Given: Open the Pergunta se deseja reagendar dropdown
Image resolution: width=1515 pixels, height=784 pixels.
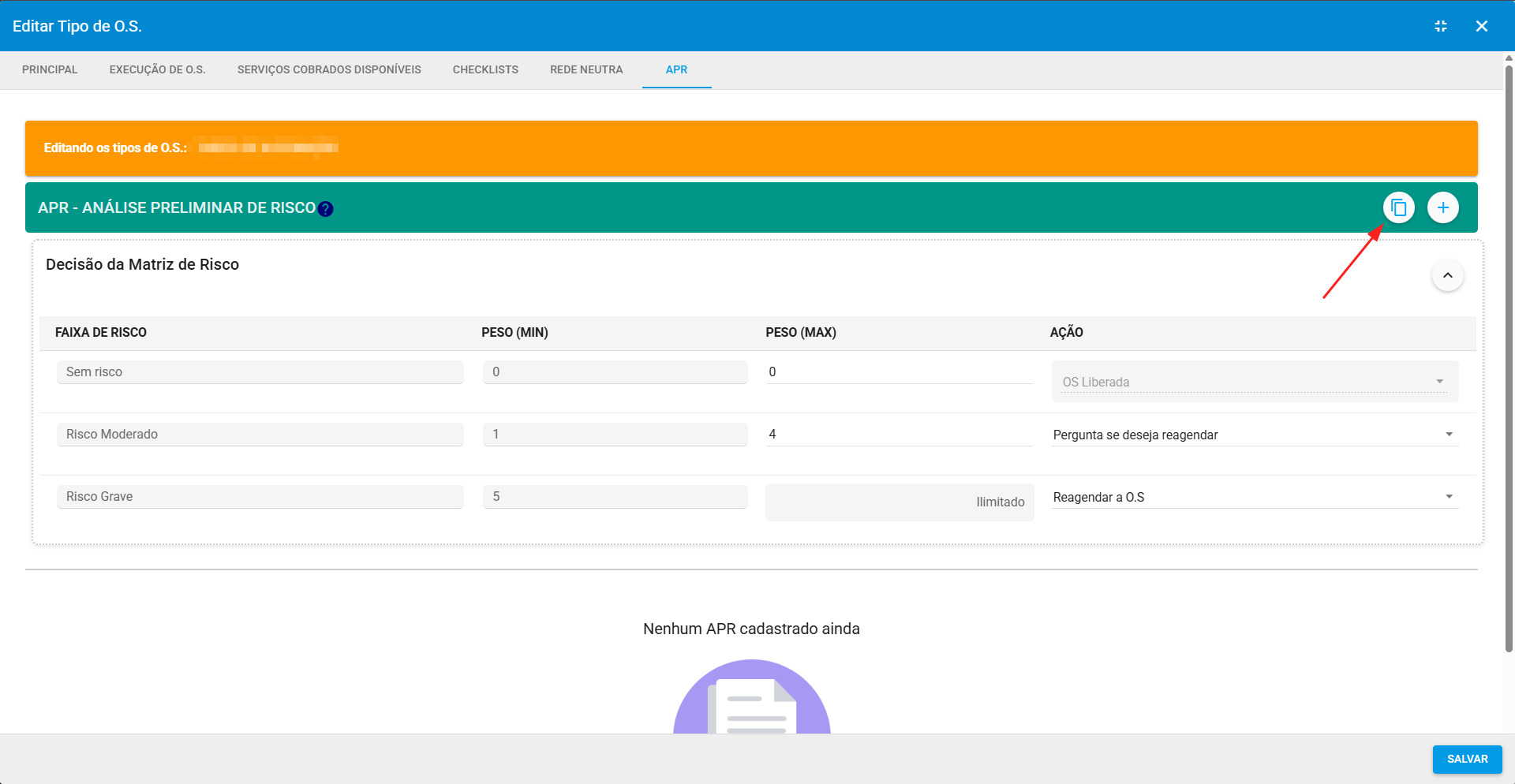Looking at the screenshot, I should [x=1255, y=435].
